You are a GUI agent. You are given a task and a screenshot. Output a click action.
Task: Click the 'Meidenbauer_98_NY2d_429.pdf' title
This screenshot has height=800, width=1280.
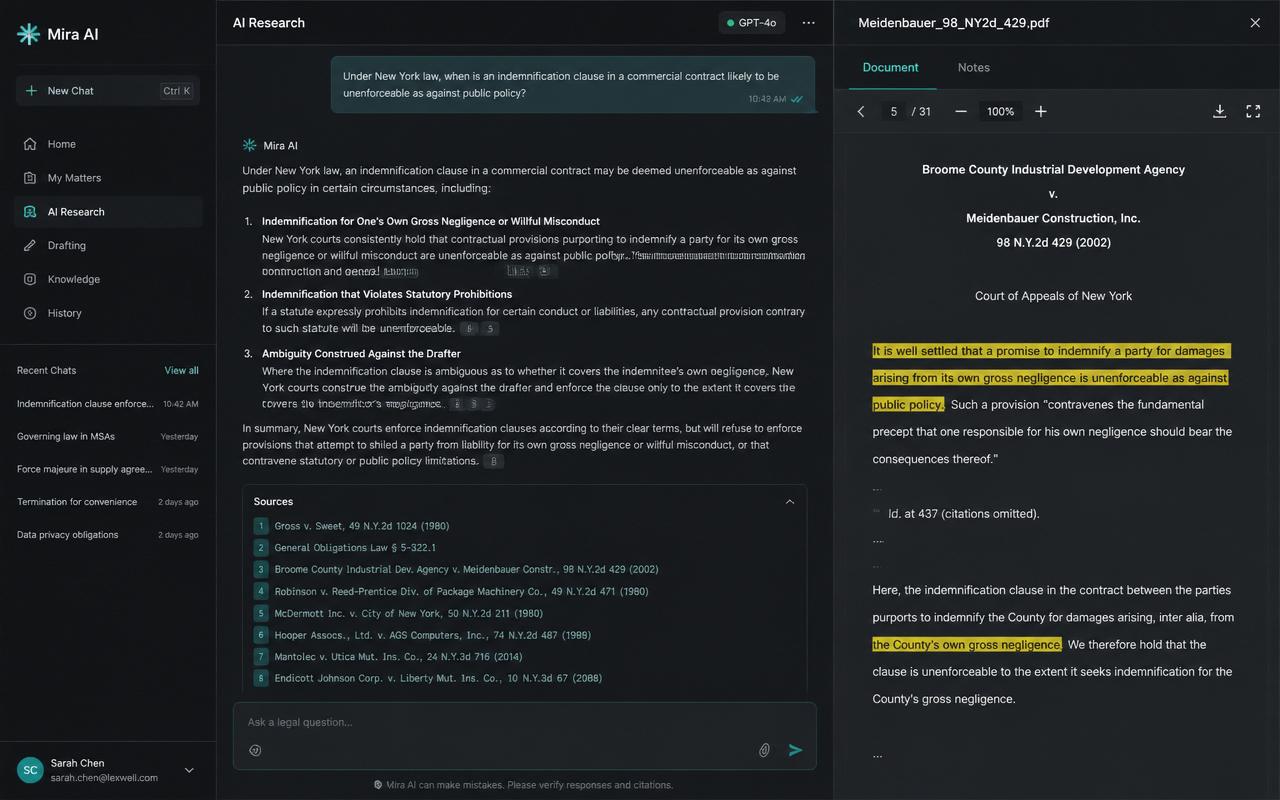click(953, 23)
